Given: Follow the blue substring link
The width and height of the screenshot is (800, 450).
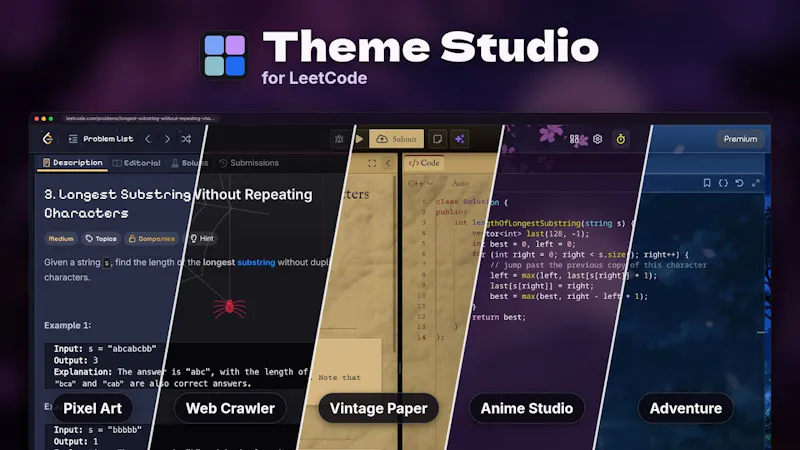Looking at the screenshot, I should click(x=256, y=262).
